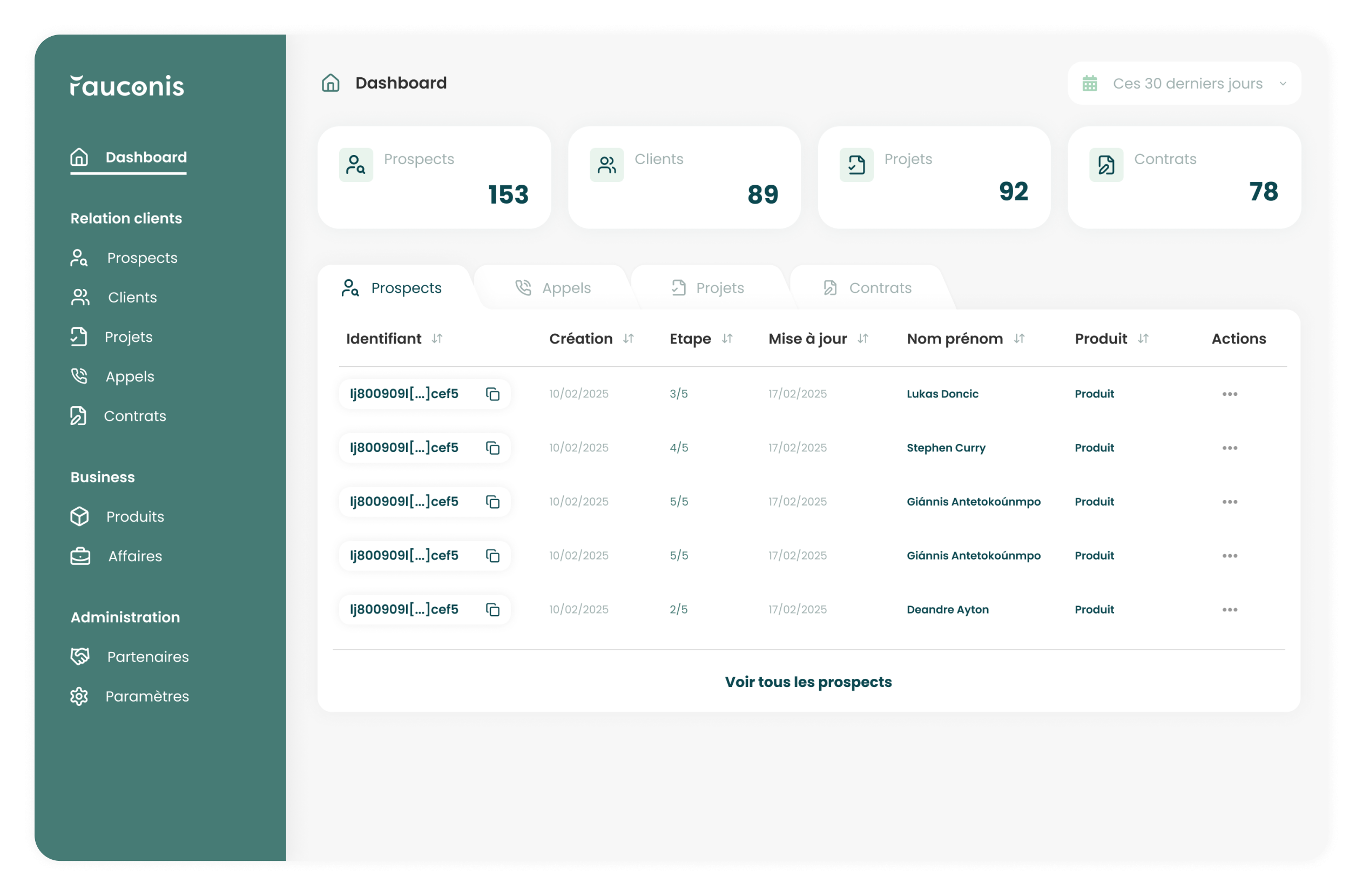This screenshot has width=1363, height=896.
Task: Click the Projets icon in the sidebar
Action: coord(79,337)
